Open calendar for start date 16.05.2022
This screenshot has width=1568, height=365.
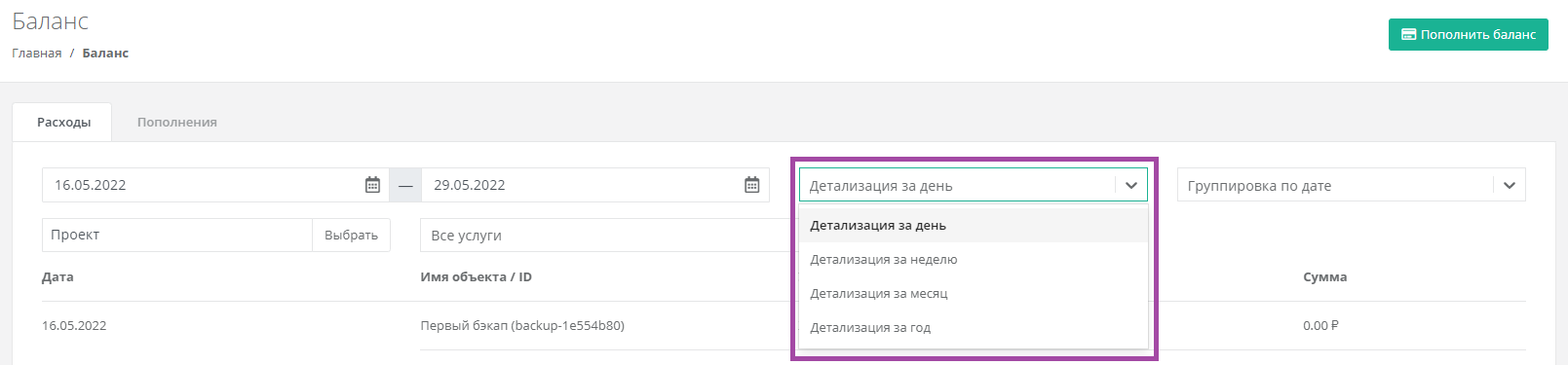[372, 185]
